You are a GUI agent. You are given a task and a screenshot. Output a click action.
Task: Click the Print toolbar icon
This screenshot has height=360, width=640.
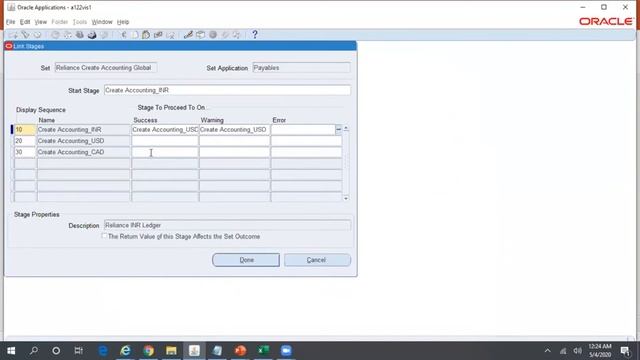point(92,35)
